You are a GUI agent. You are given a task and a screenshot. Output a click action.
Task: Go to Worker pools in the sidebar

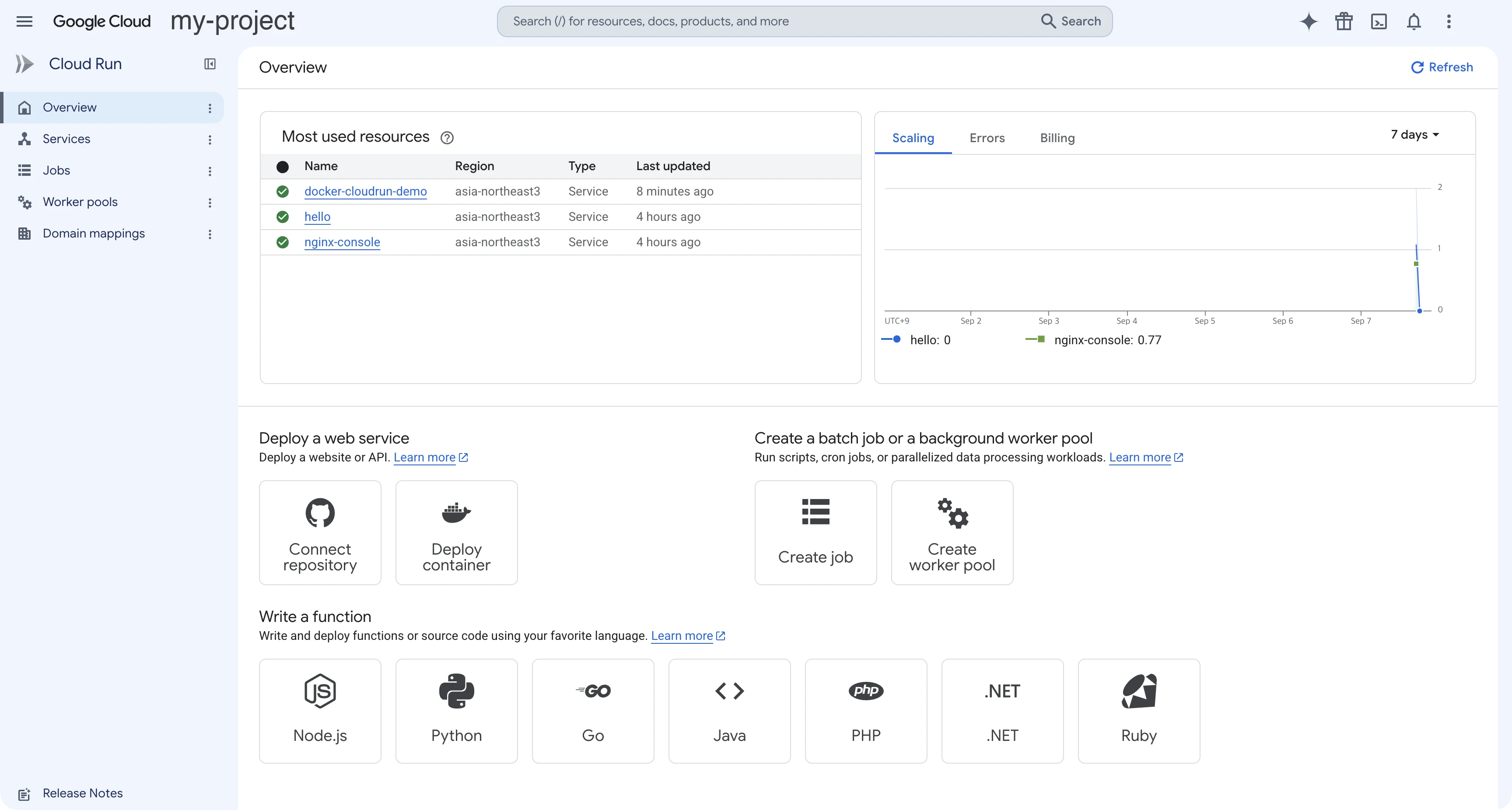coord(80,202)
